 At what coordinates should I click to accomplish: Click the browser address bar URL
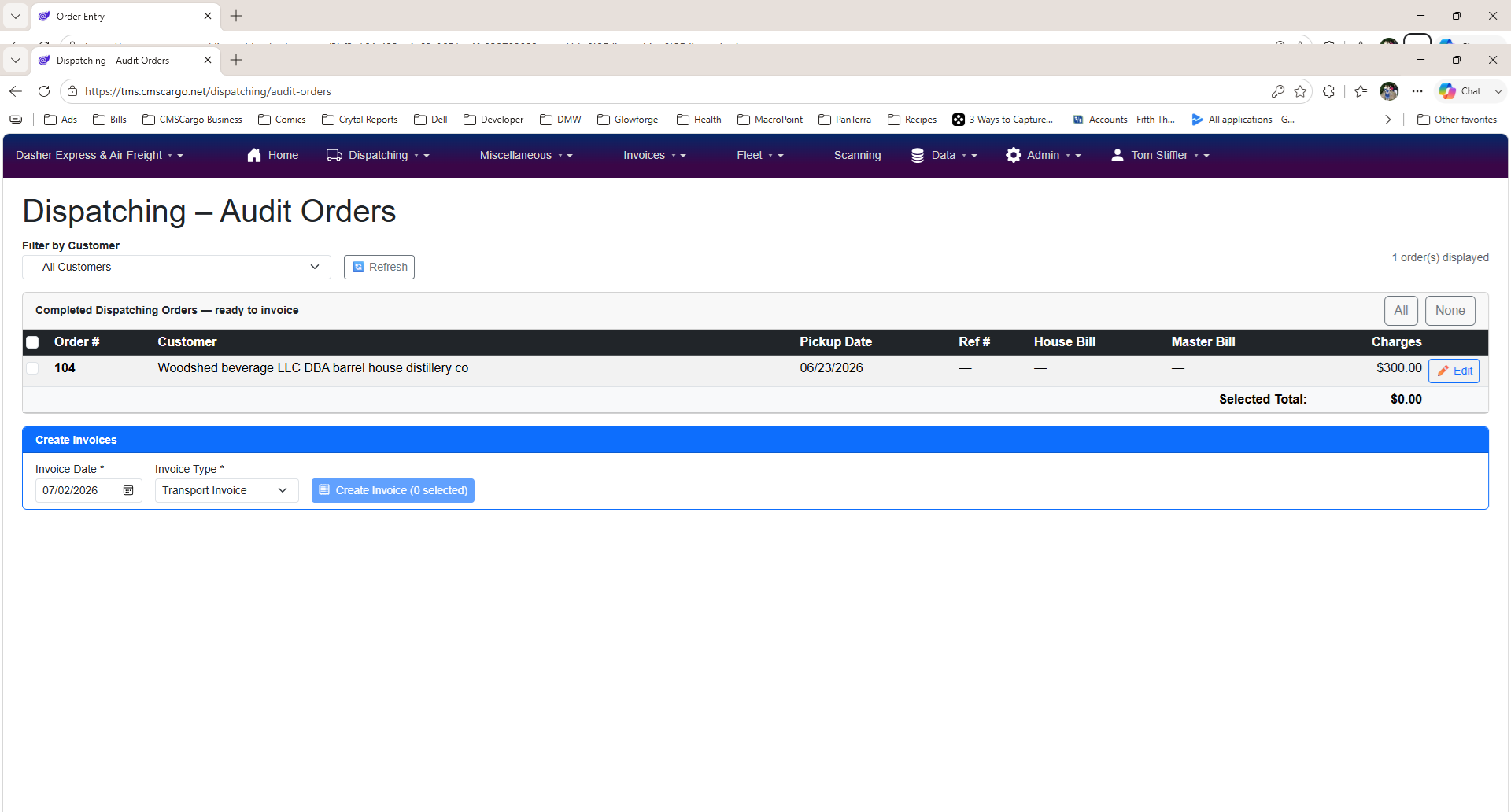click(x=208, y=91)
